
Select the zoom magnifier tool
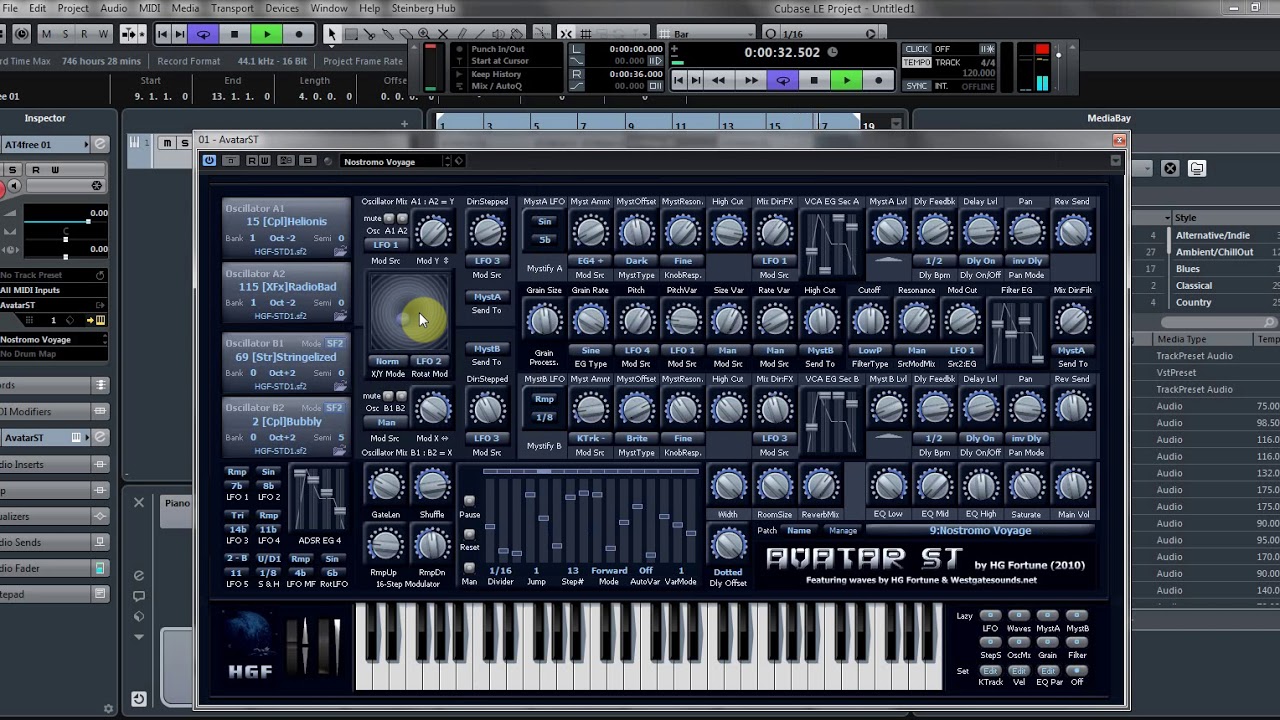424,34
